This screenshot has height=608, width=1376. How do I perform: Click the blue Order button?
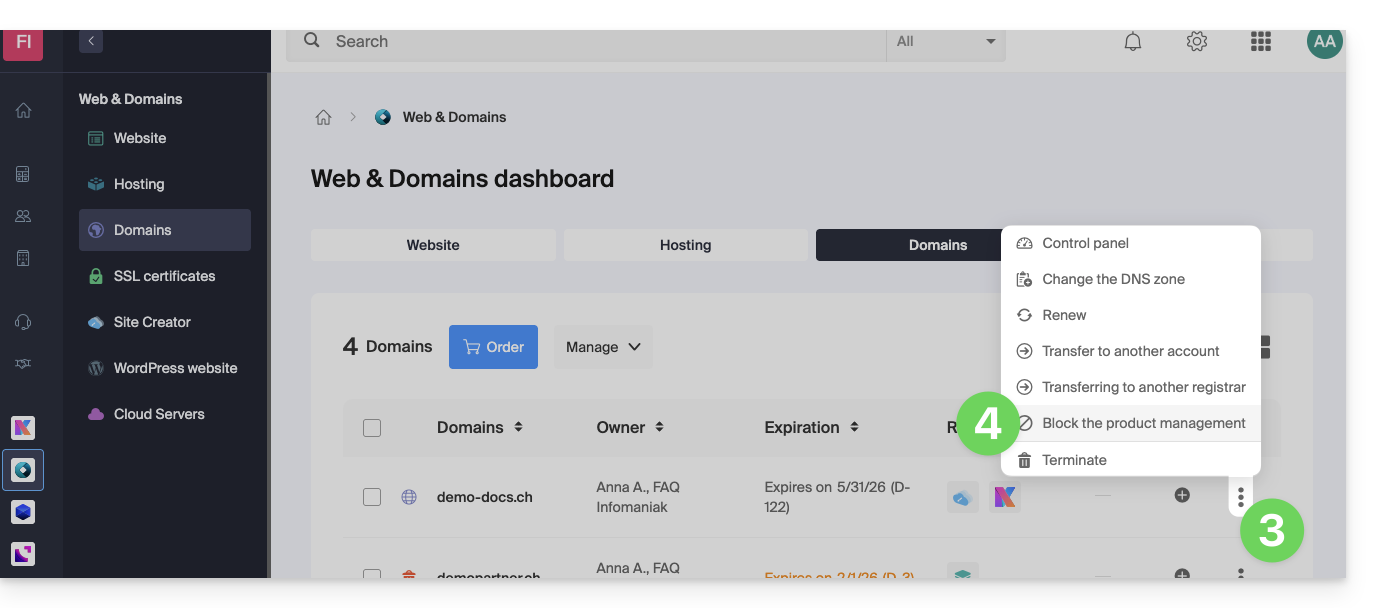[x=493, y=347]
